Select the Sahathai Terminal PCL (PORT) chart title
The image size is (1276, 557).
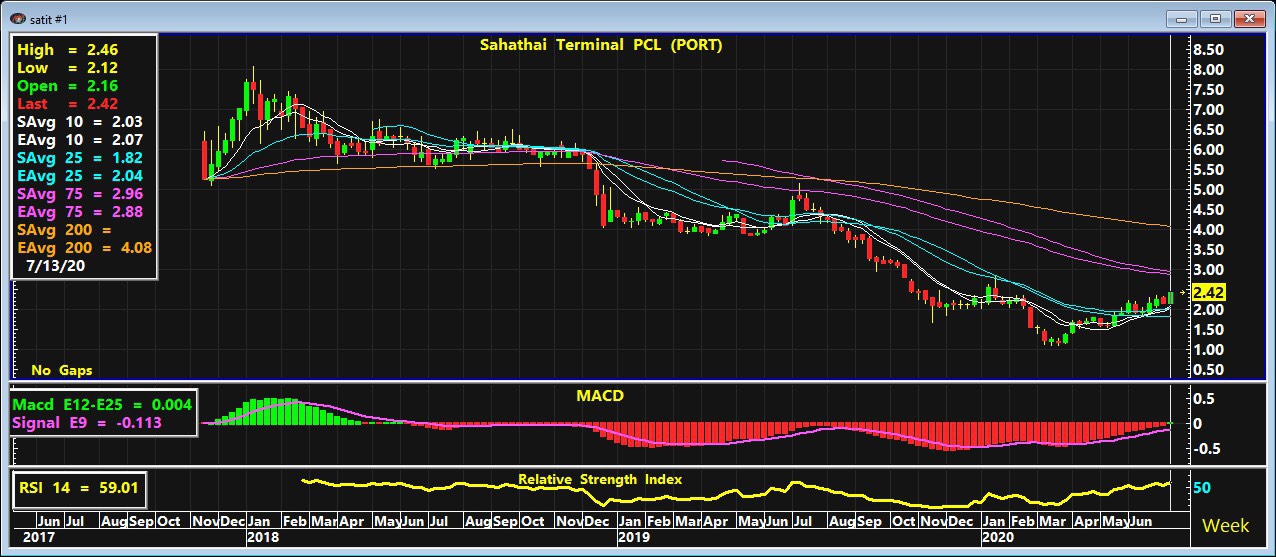(x=600, y=45)
